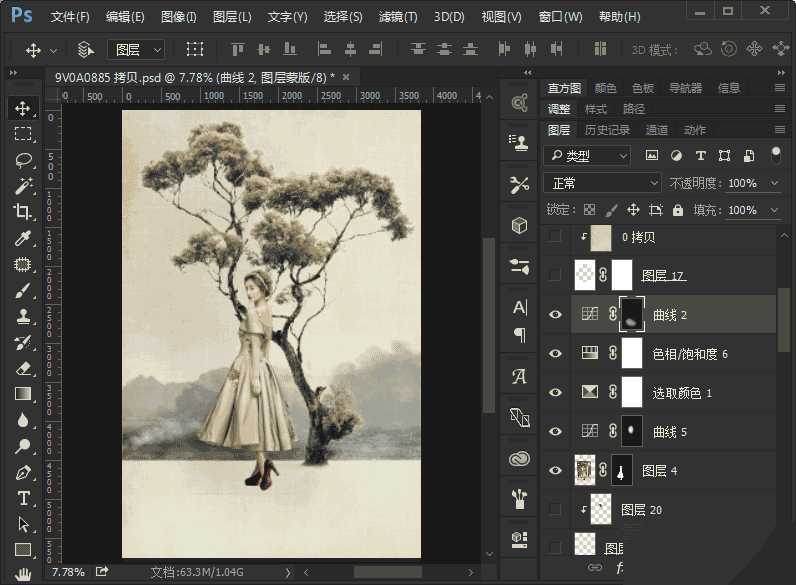This screenshot has width=796, height=585.
Task: Expand the 不透明度 opacity dropdown
Action: (774, 183)
